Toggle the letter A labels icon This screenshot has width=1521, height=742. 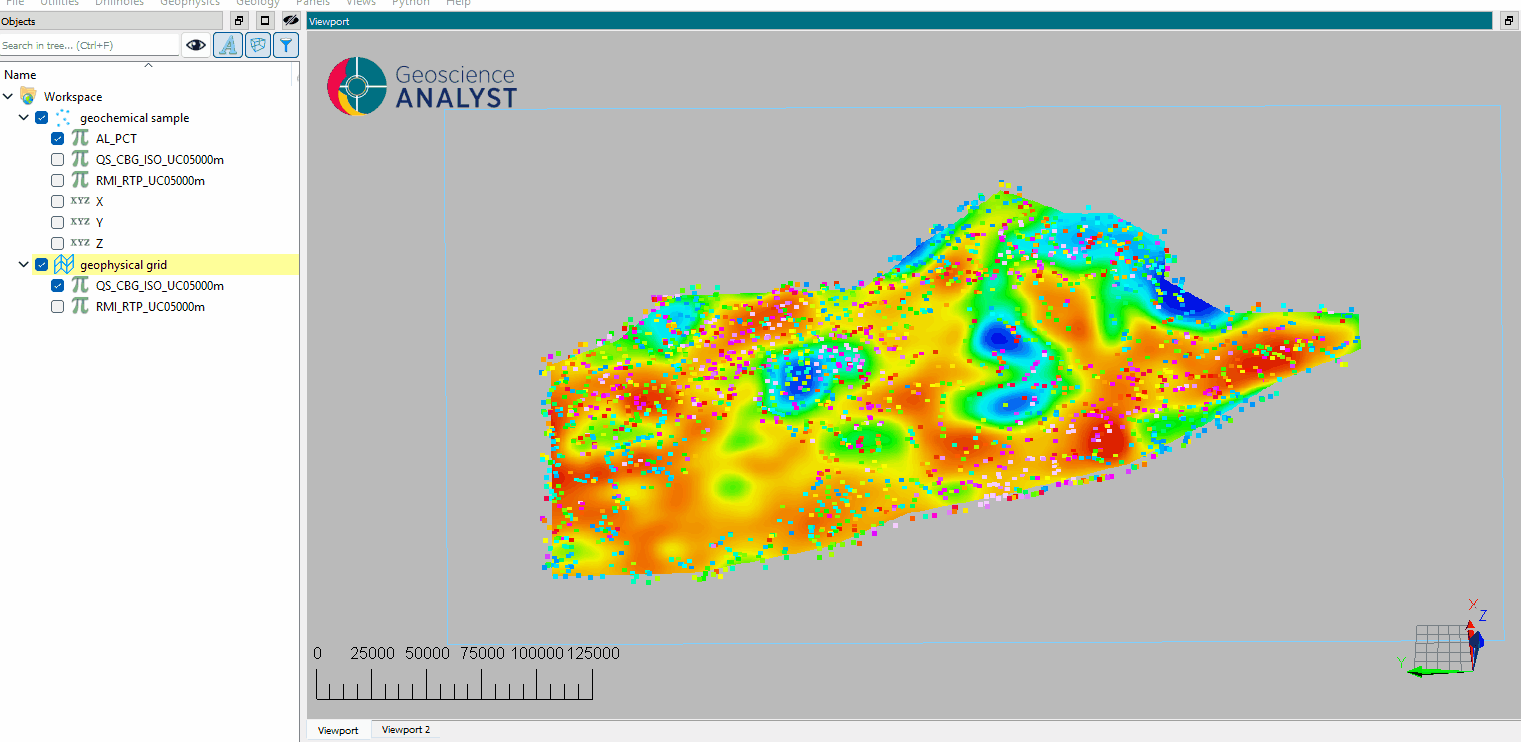point(228,45)
